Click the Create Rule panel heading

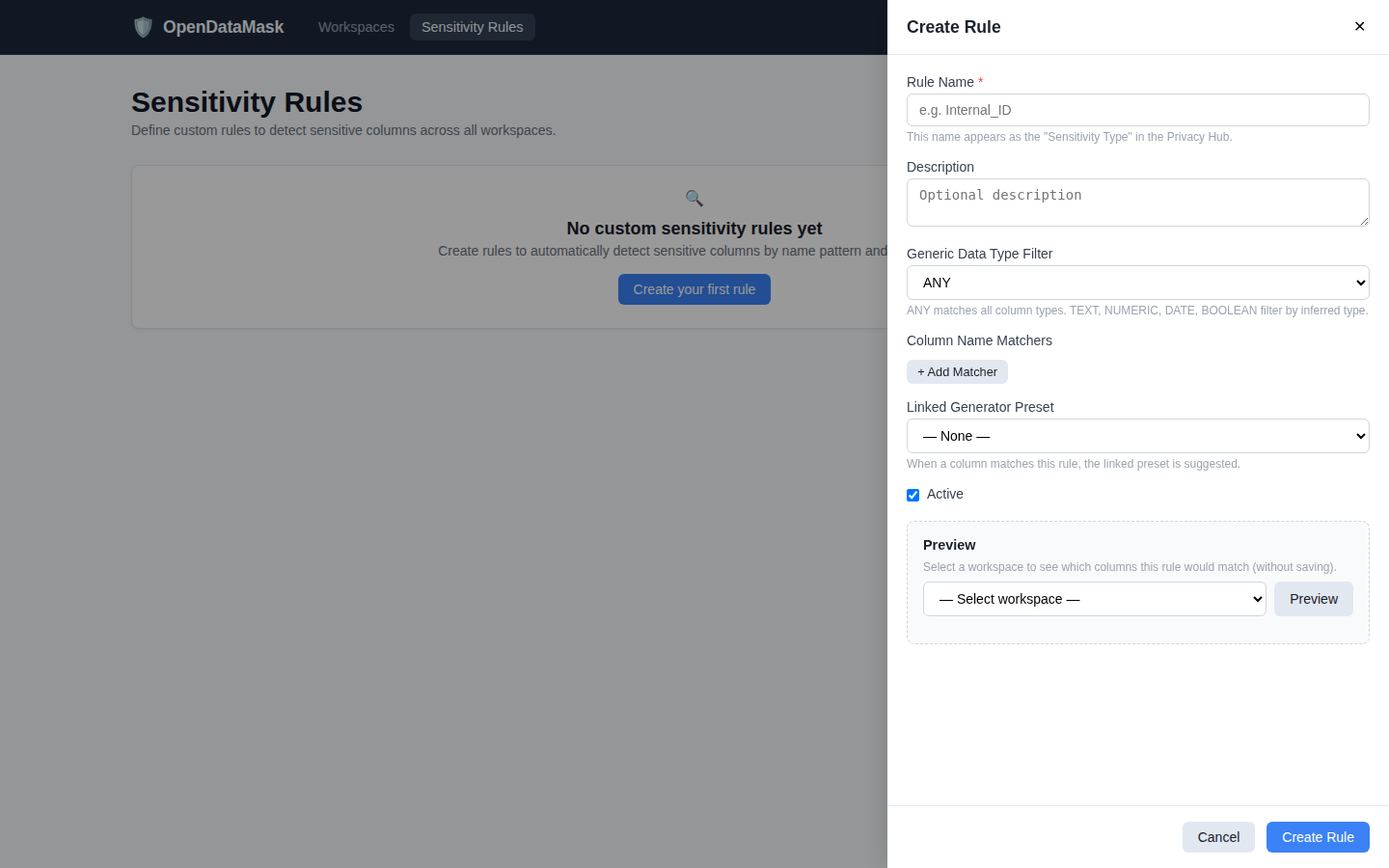954,27
